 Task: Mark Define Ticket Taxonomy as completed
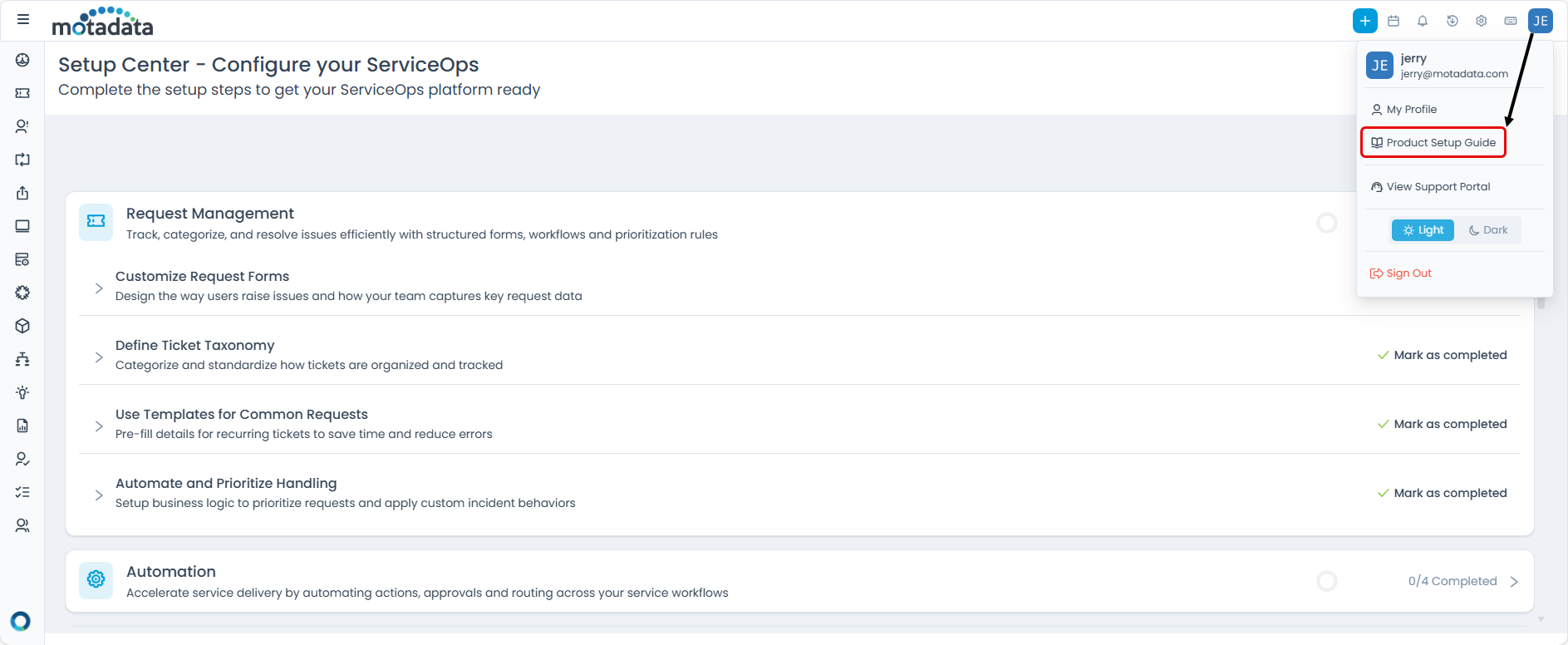pos(1442,355)
